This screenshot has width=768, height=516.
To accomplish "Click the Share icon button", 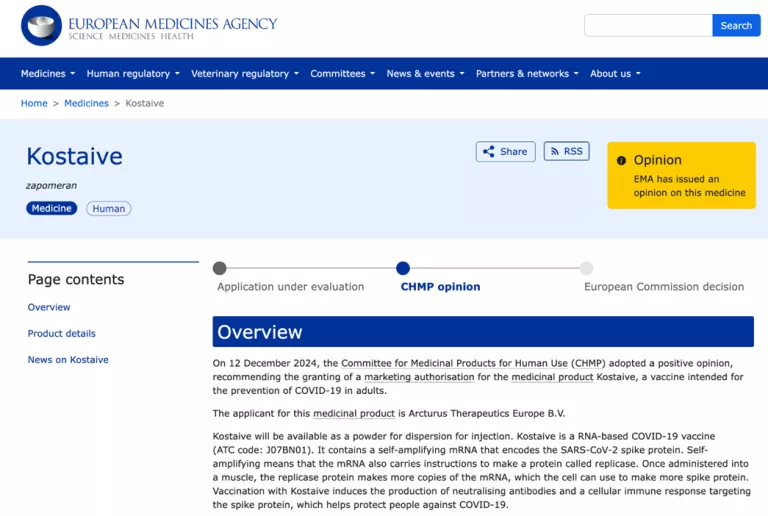I will point(505,152).
